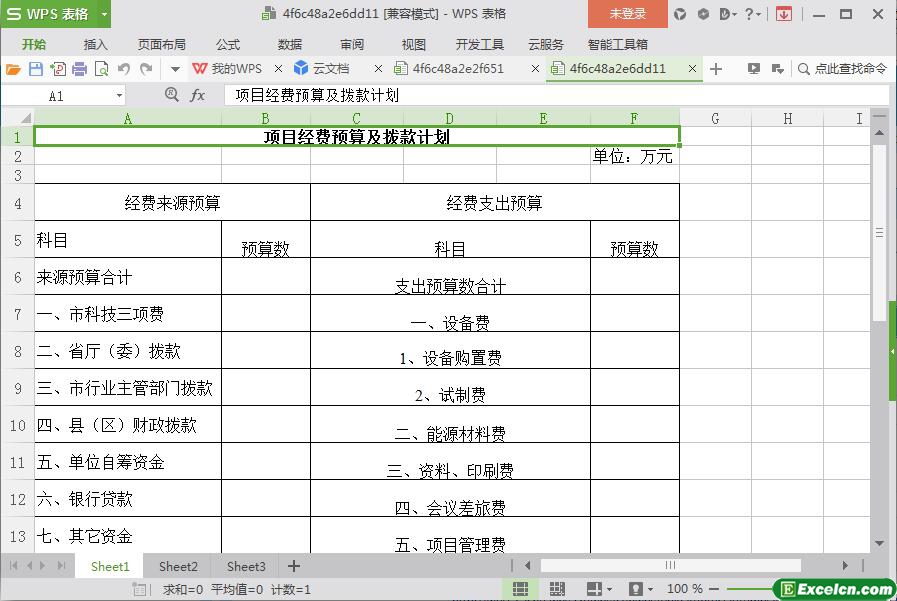Click the export to PDF icon
This screenshot has width=897, height=601.
click(58, 69)
